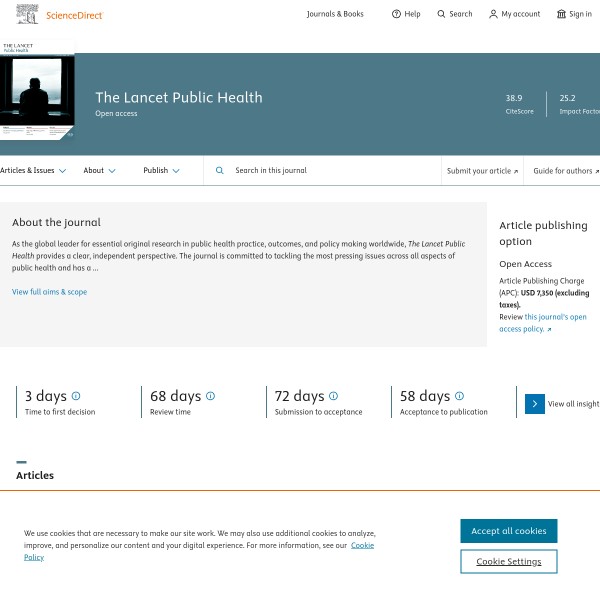Viewport: 600px width, 600px height.
Task: Expand the Articles & Issues dropdown
Action: (33, 171)
